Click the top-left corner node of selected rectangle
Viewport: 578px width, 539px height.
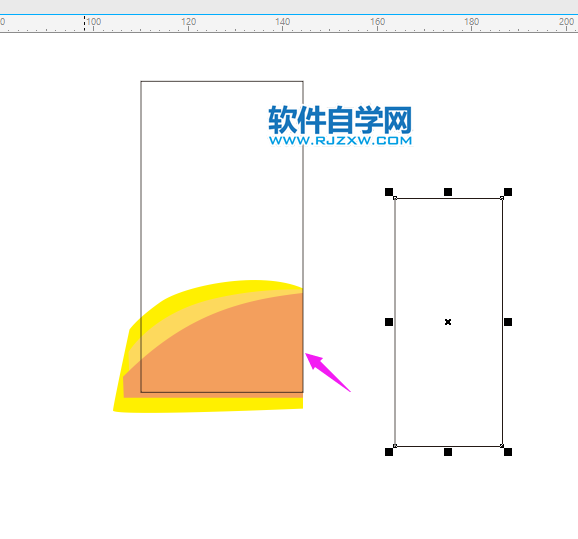click(395, 198)
